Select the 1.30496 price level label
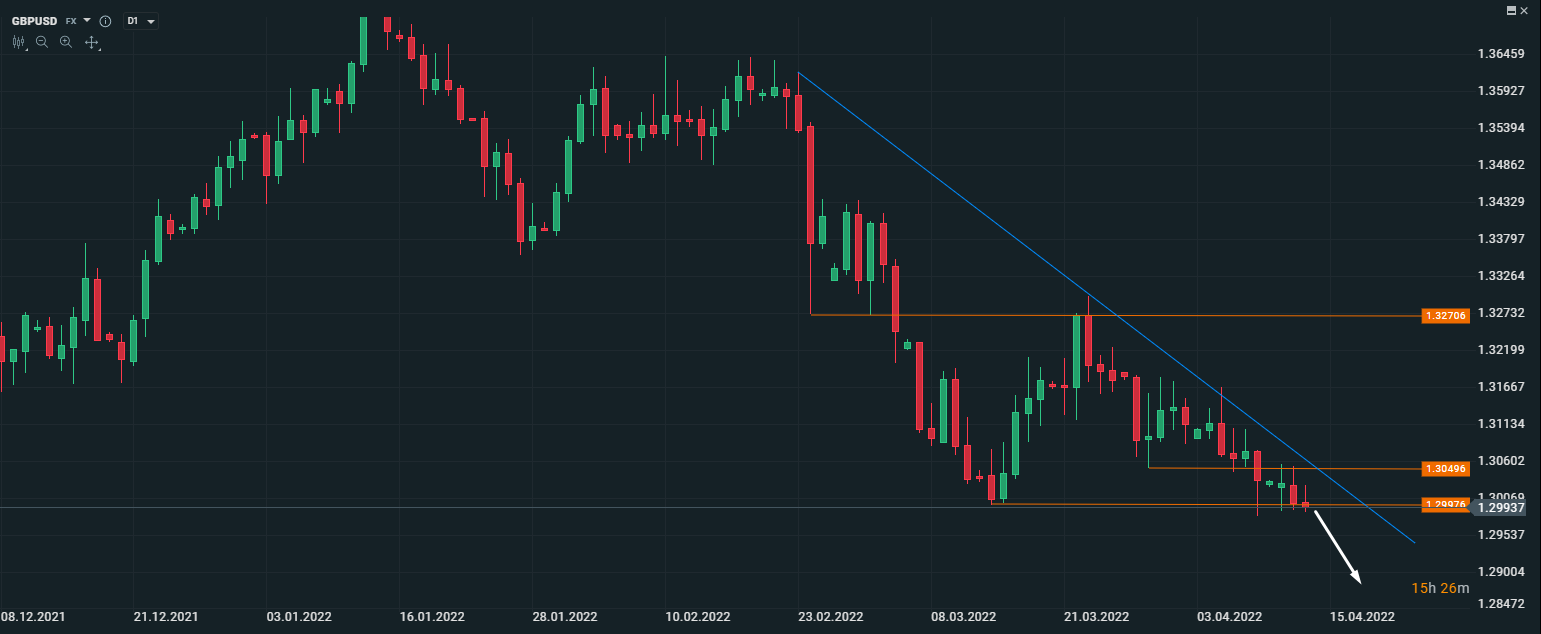 coord(1445,468)
